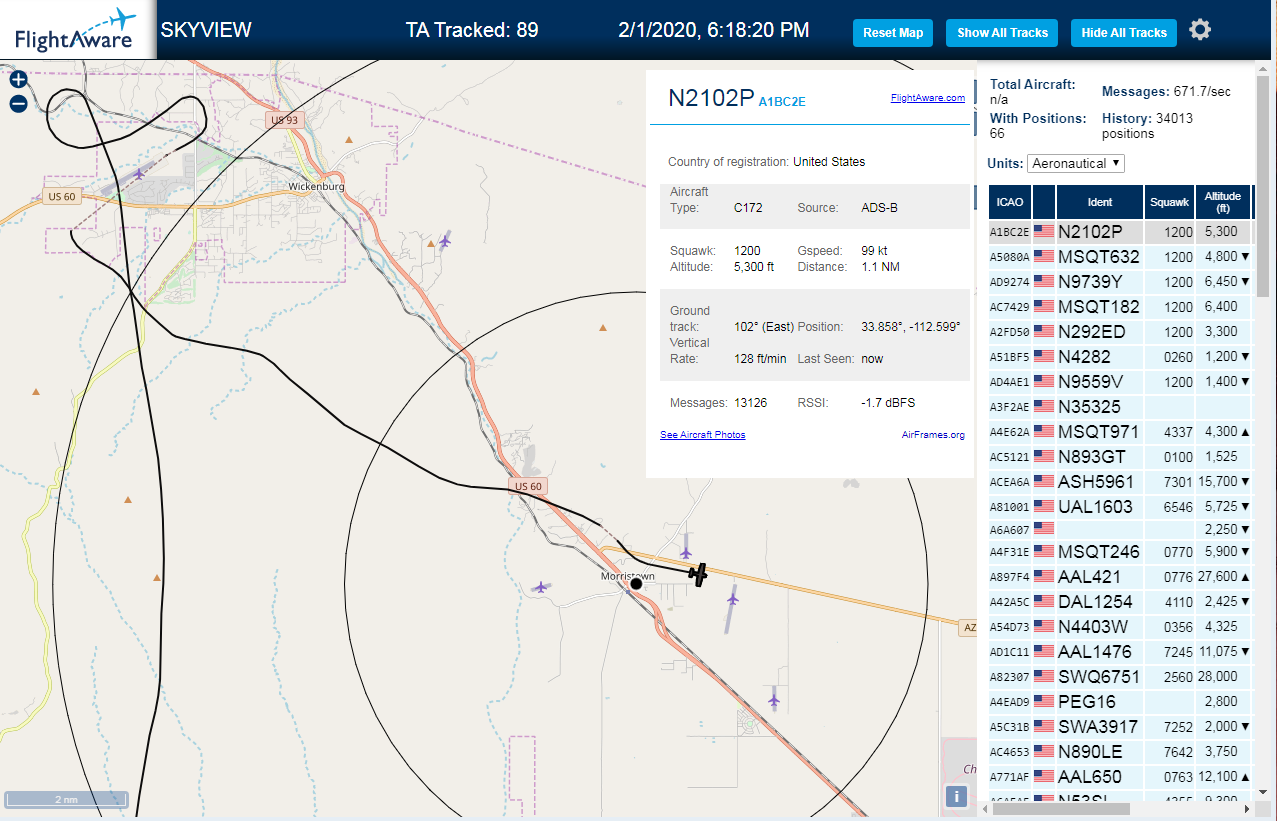1277x821 pixels.
Task: Open See Aircraft Photos link
Action: pyautogui.click(x=702, y=435)
